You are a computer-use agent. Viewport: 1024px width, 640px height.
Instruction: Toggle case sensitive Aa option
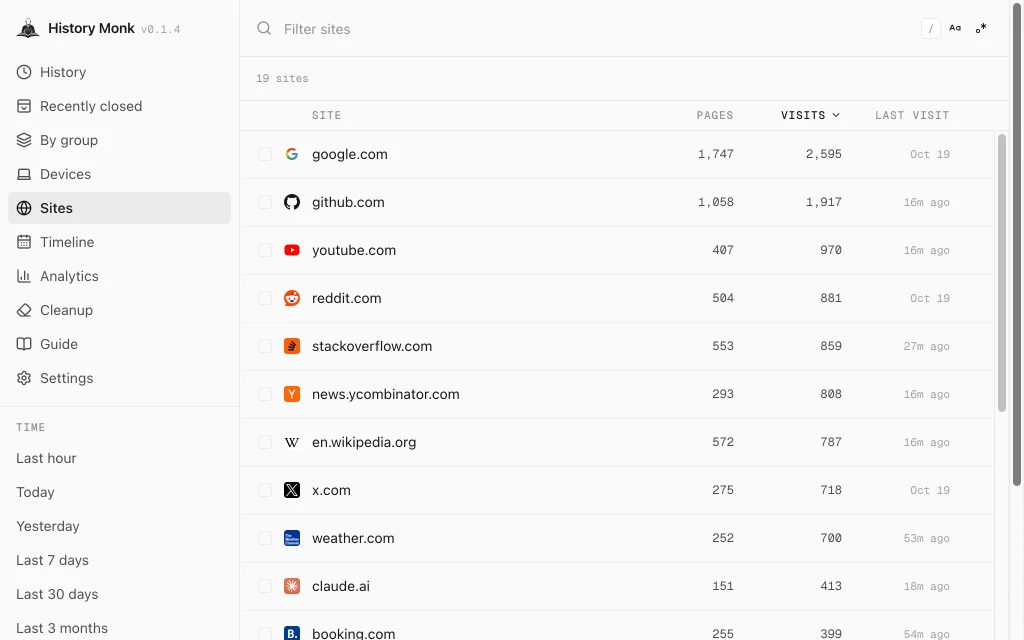[955, 28]
